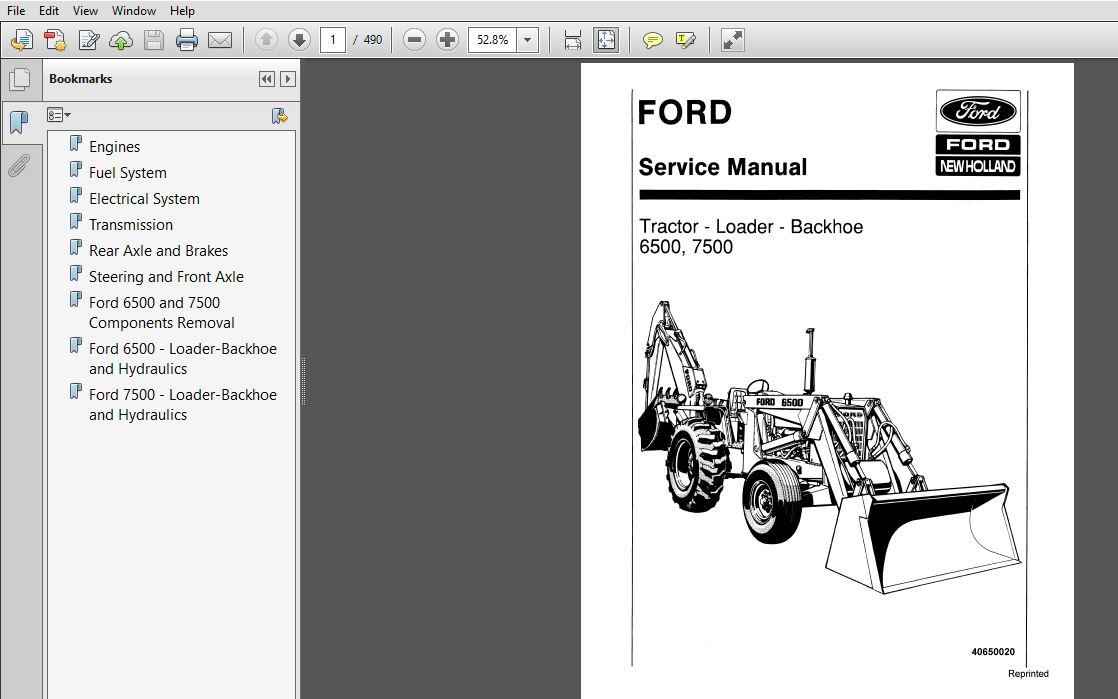Click the Print icon
Image resolution: width=1118 pixels, height=699 pixels.
click(x=187, y=40)
